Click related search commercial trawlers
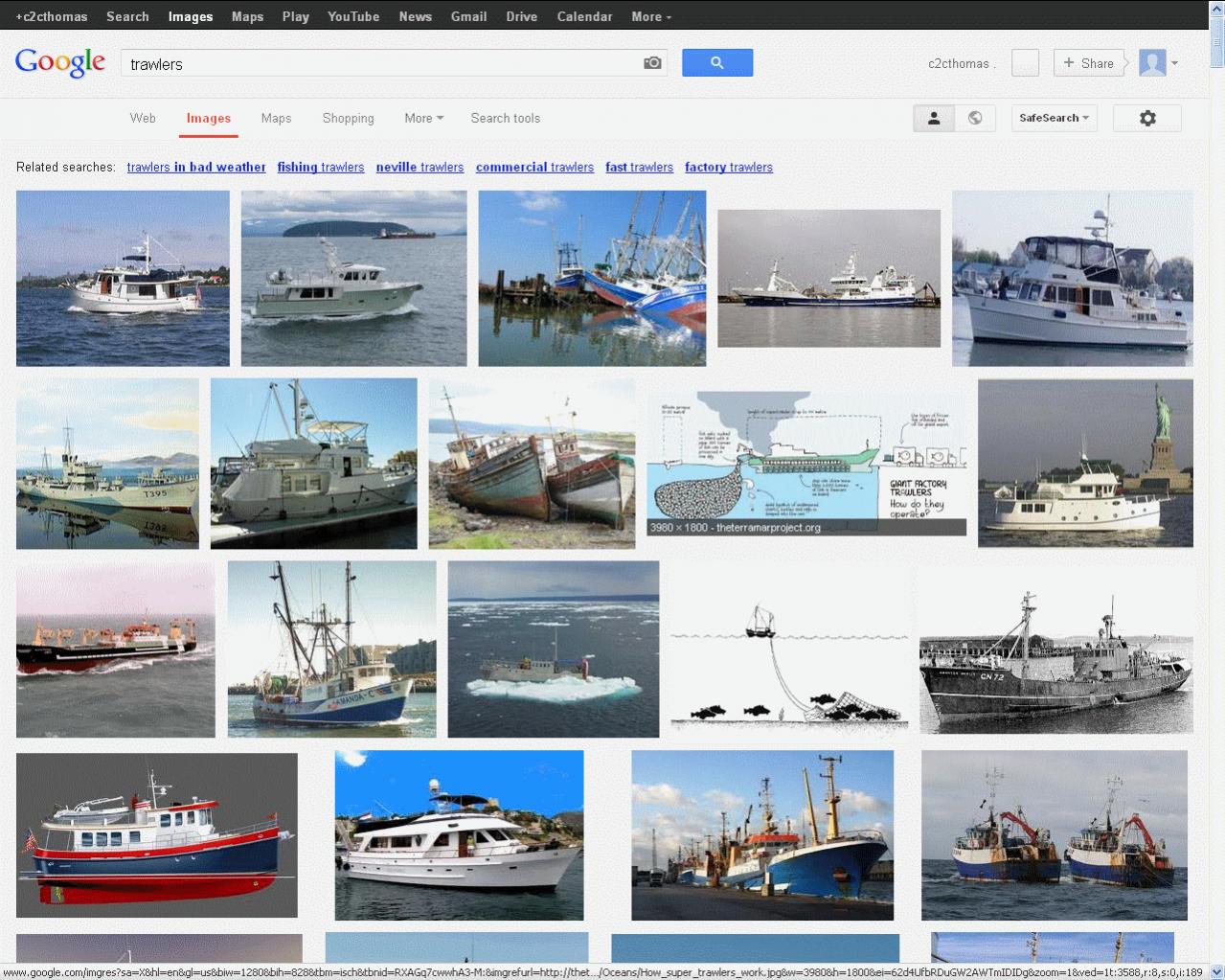Viewport: 1225px width, 980px height. (x=534, y=167)
